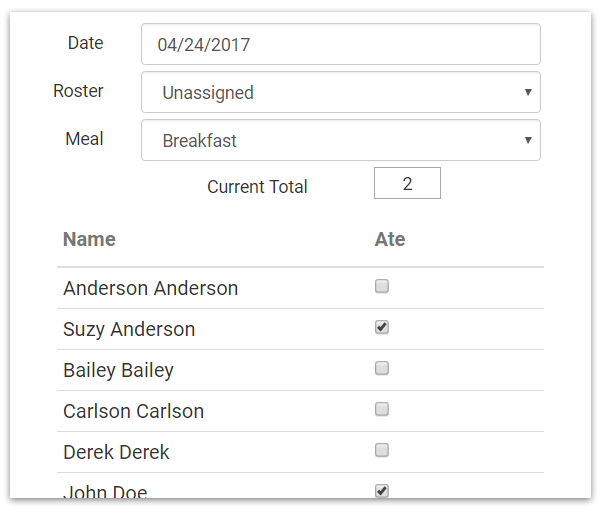Enable the Ate checkbox for Derek Derek

point(382,451)
